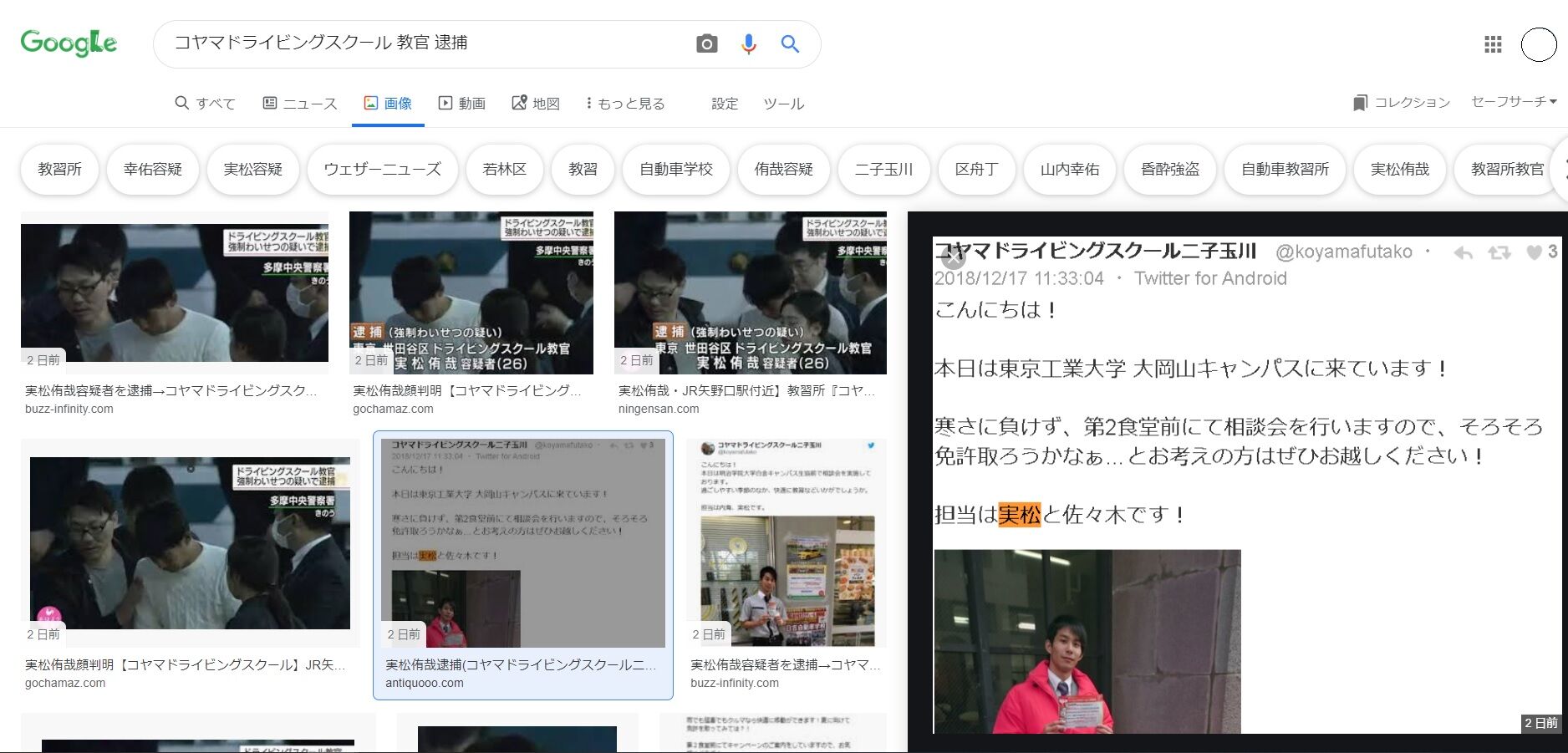Filter by the 自動車教習所 chip
This screenshot has height=753, width=1568.
click(1285, 170)
